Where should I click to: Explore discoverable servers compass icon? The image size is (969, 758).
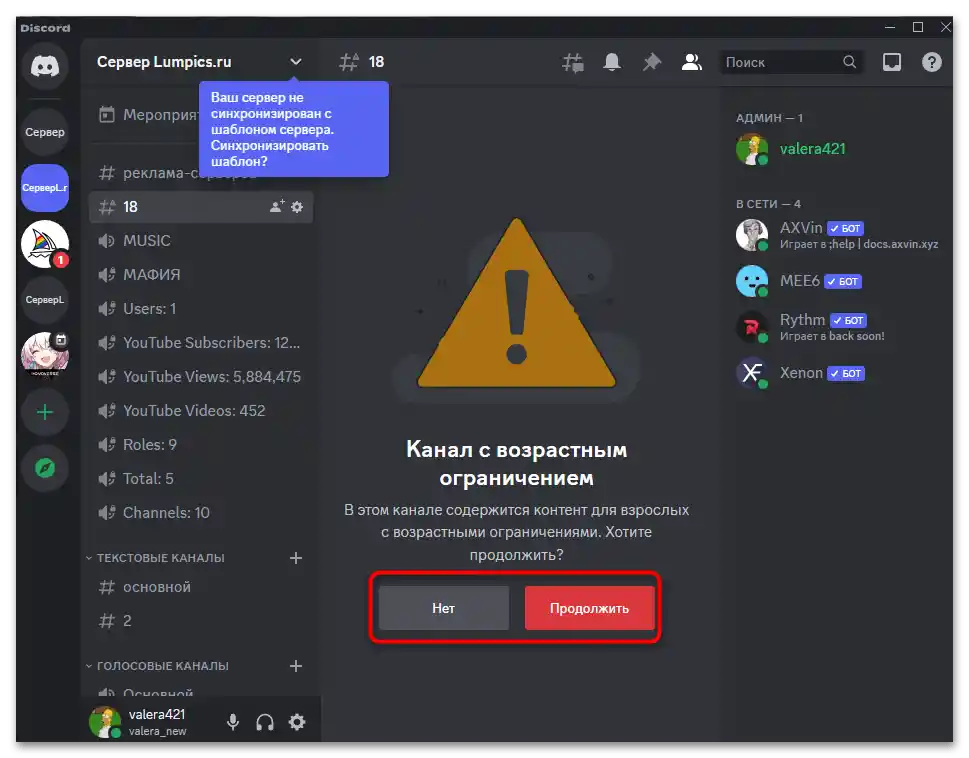[44, 468]
